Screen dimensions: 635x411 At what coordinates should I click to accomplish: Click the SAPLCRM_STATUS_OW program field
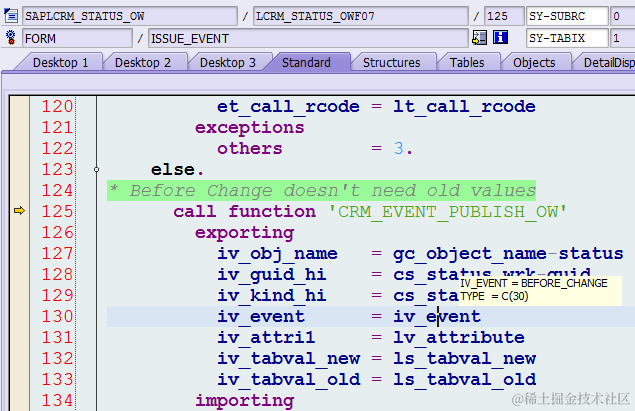130,16
